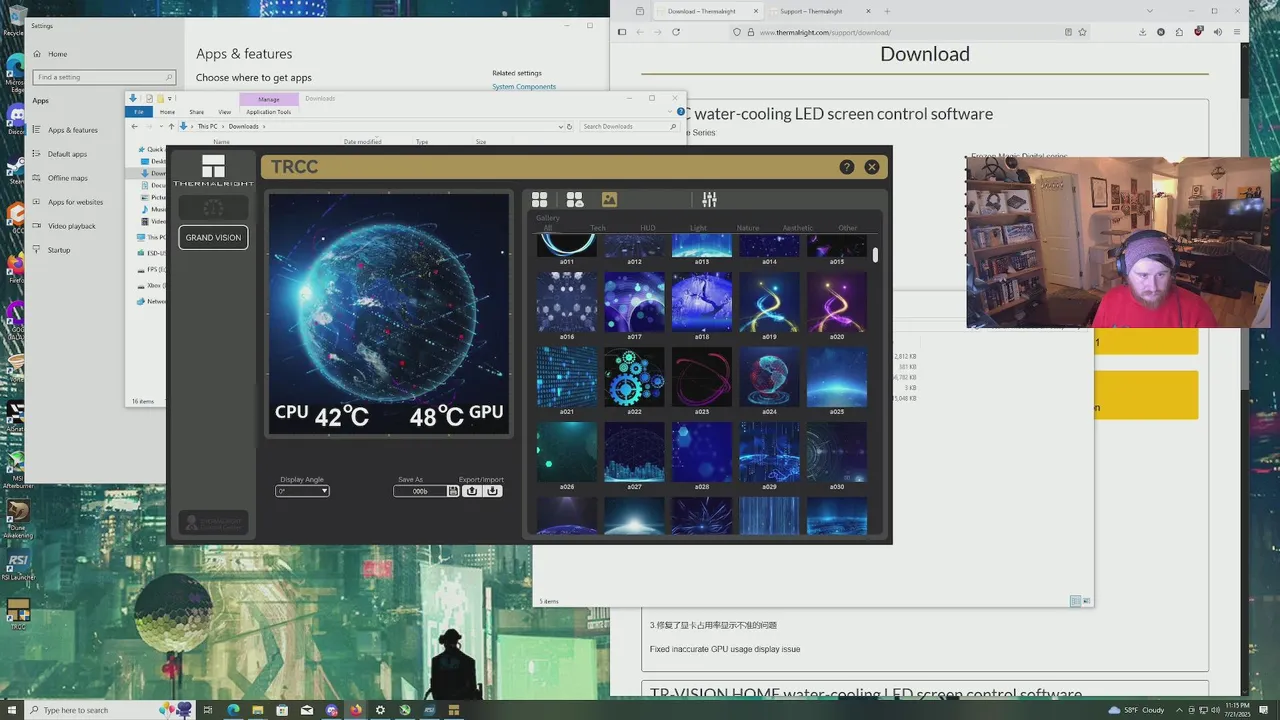Image resolution: width=1280 pixels, height=720 pixels.
Task: Select the Tech gallery category tab
Action: point(598,228)
